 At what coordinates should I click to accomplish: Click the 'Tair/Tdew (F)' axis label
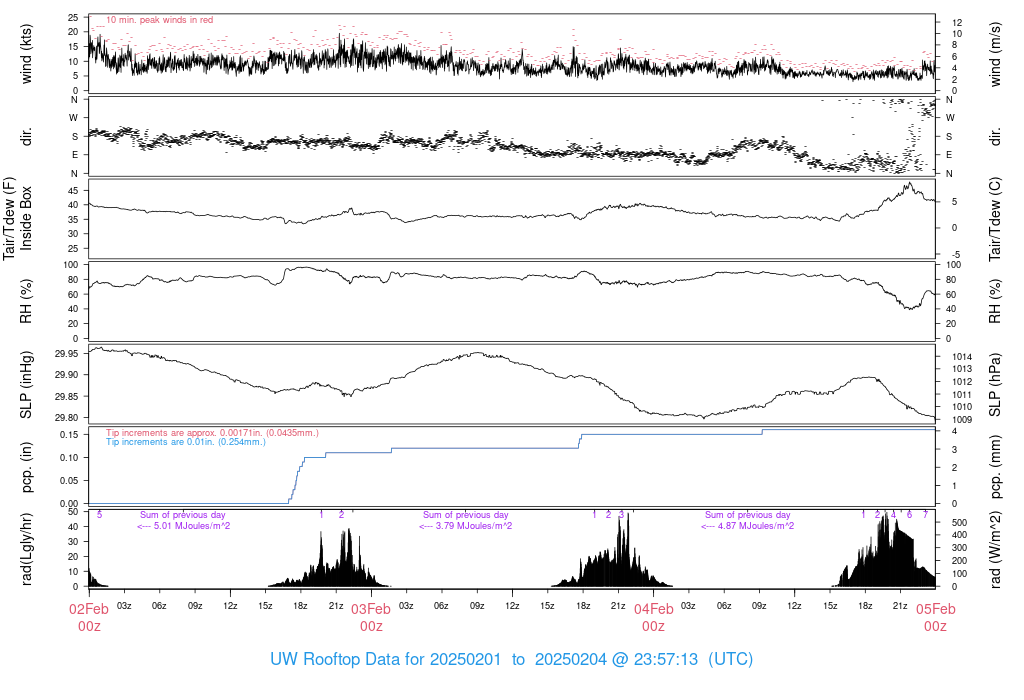click(9, 219)
